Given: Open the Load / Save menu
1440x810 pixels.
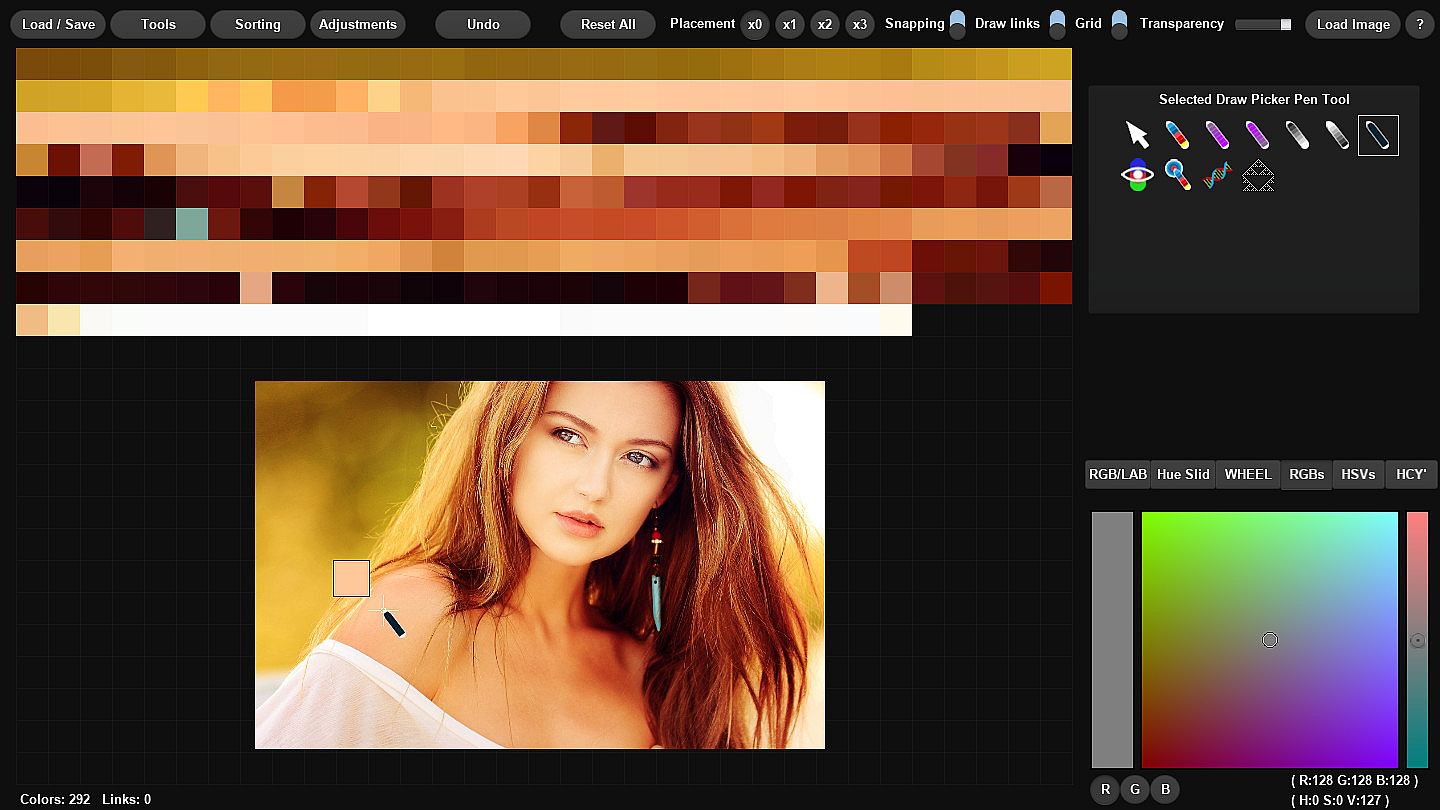Looking at the screenshot, I should (x=58, y=24).
